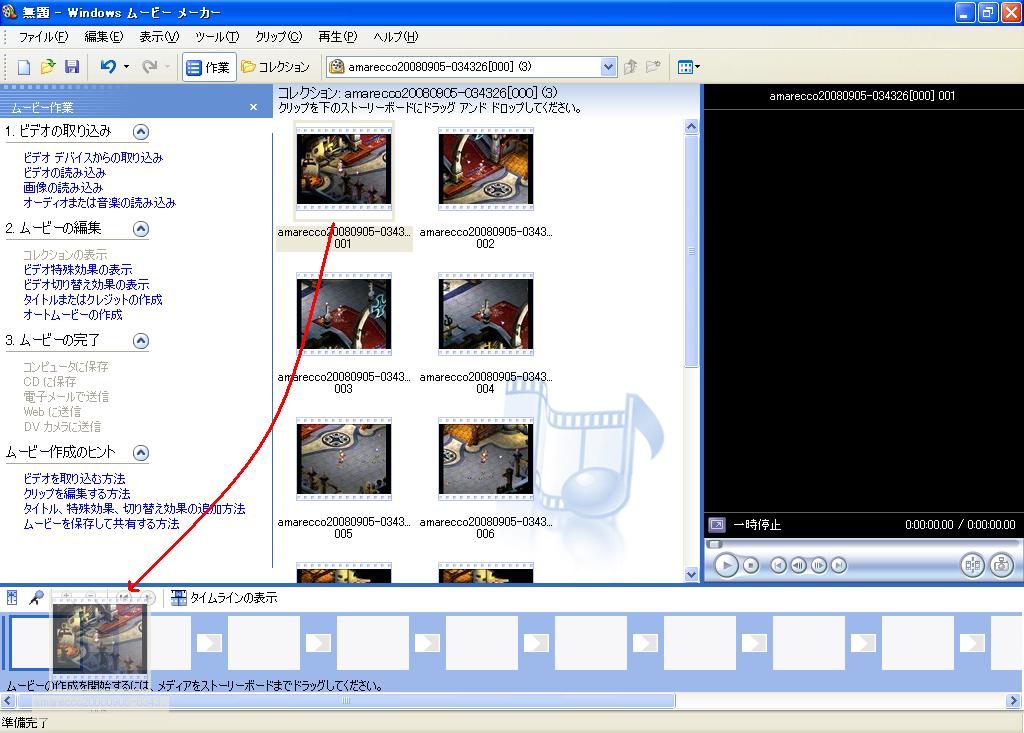Open the thumbnail view options dropdown
1024x733 pixels.
pyautogui.click(x=688, y=67)
